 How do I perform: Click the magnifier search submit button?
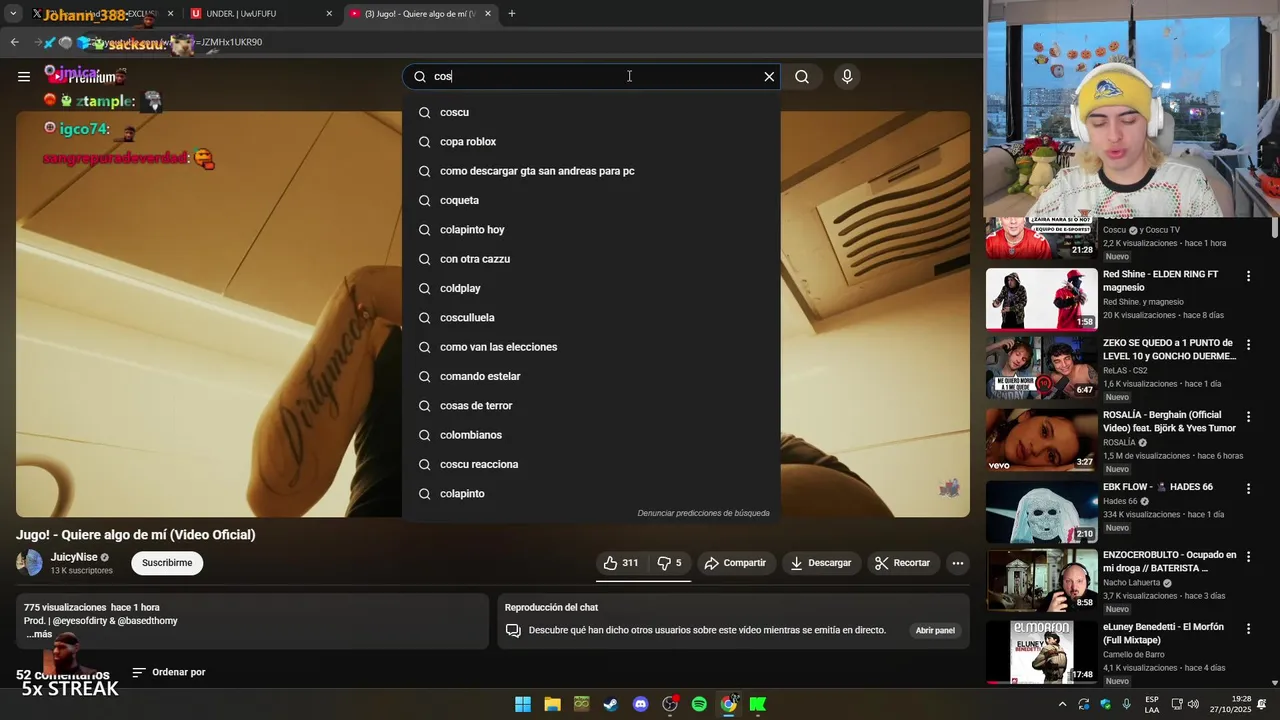coord(802,76)
